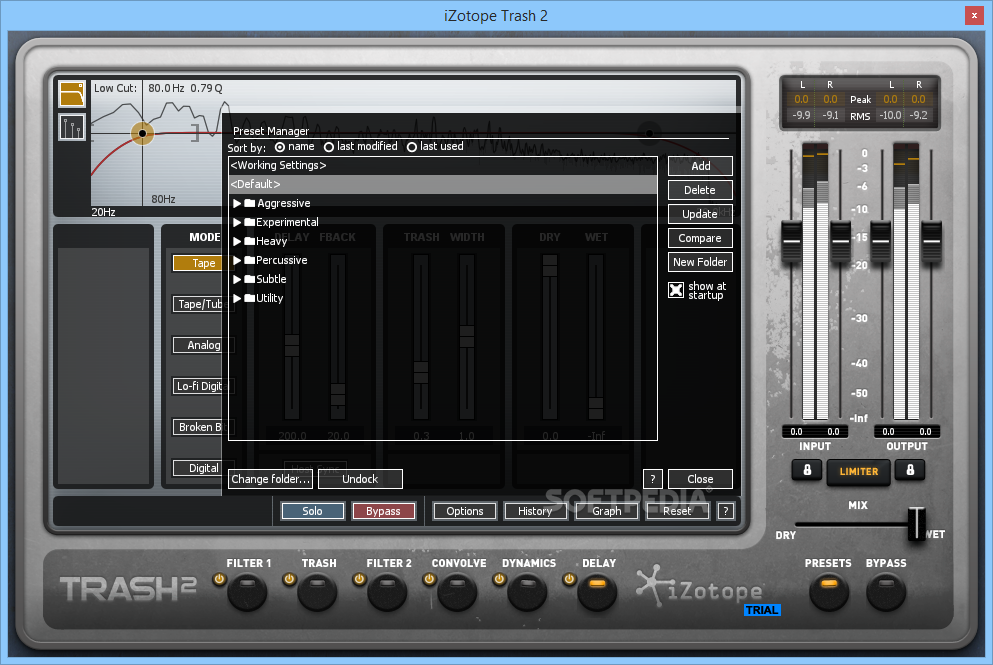The image size is (993, 665).
Task: Click the input link lock icon
Action: coord(807,470)
